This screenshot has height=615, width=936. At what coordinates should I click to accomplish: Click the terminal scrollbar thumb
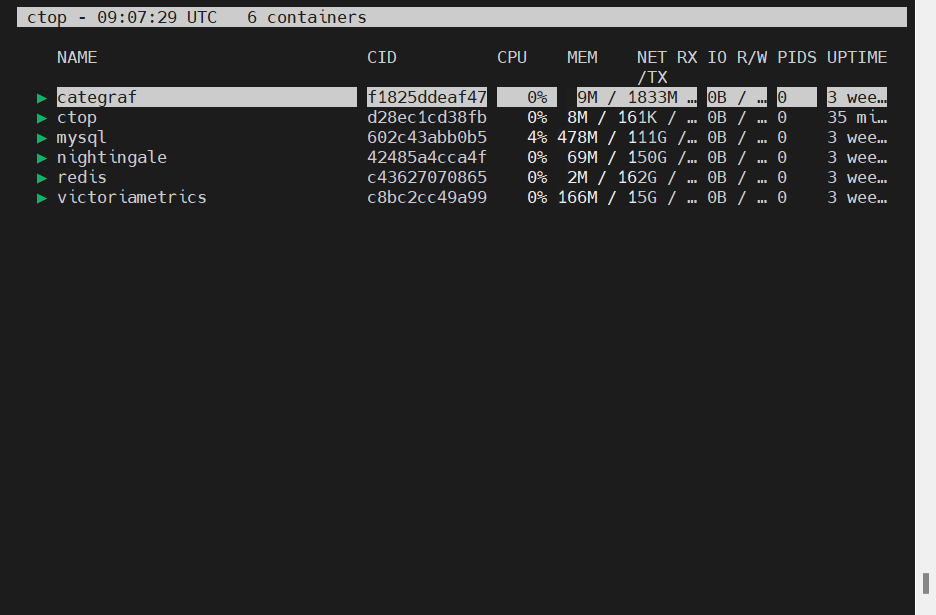(x=925, y=583)
